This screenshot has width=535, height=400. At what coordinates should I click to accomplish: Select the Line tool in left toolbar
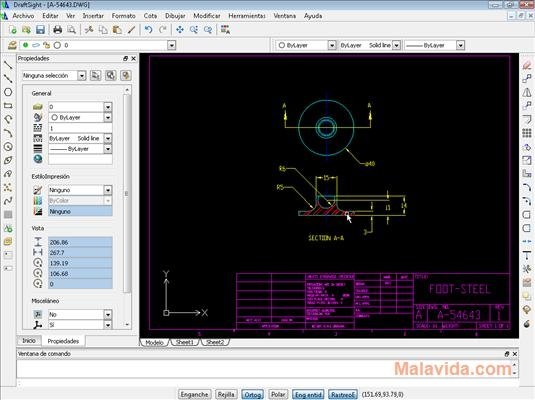point(8,65)
